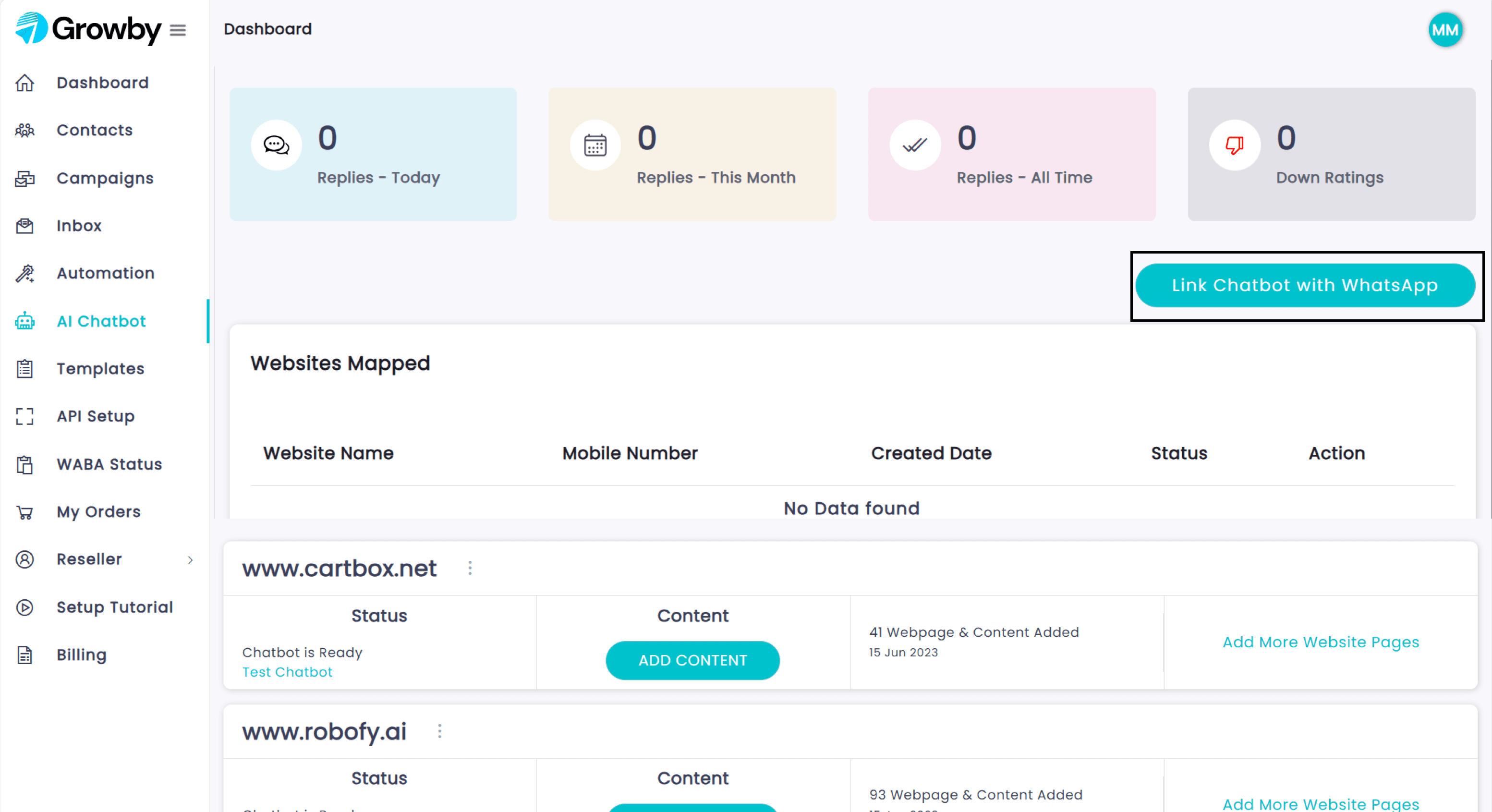Go to My Orders in sidebar
The width and height of the screenshot is (1492, 812).
[98, 512]
